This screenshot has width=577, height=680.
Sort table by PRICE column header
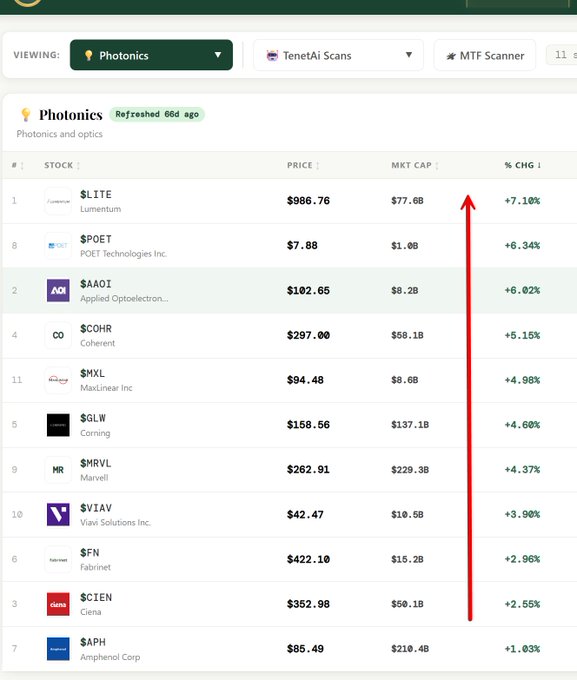pyautogui.click(x=303, y=165)
